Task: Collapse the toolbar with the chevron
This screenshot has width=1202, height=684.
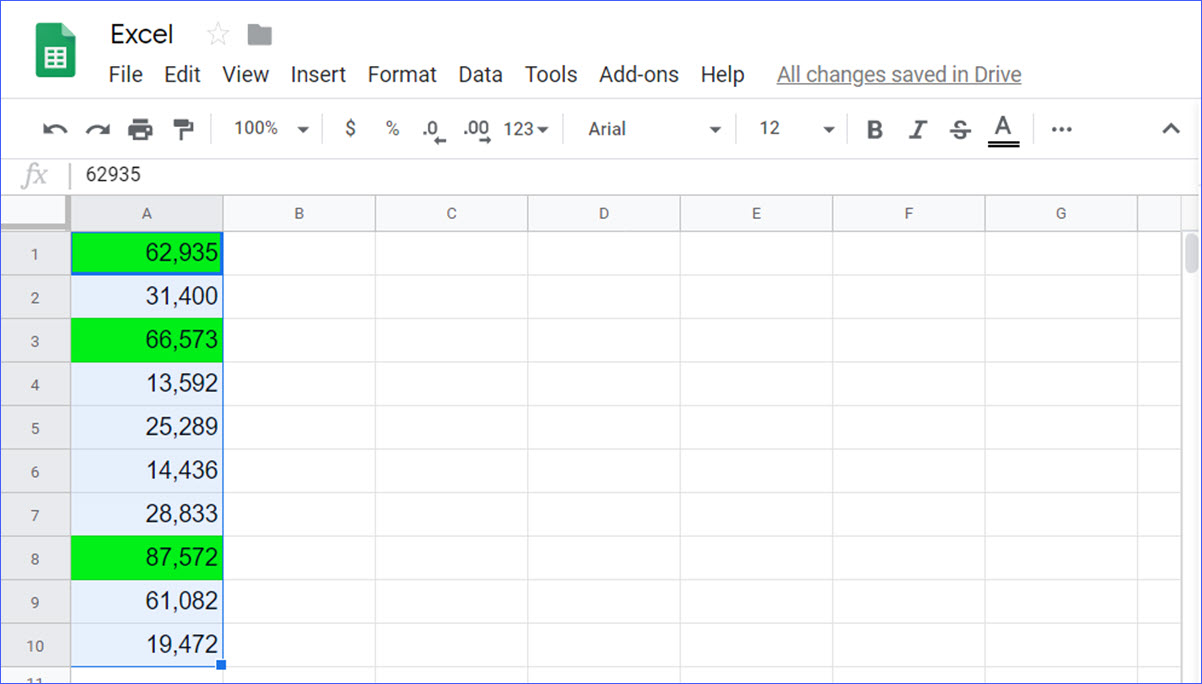Action: 1170,128
